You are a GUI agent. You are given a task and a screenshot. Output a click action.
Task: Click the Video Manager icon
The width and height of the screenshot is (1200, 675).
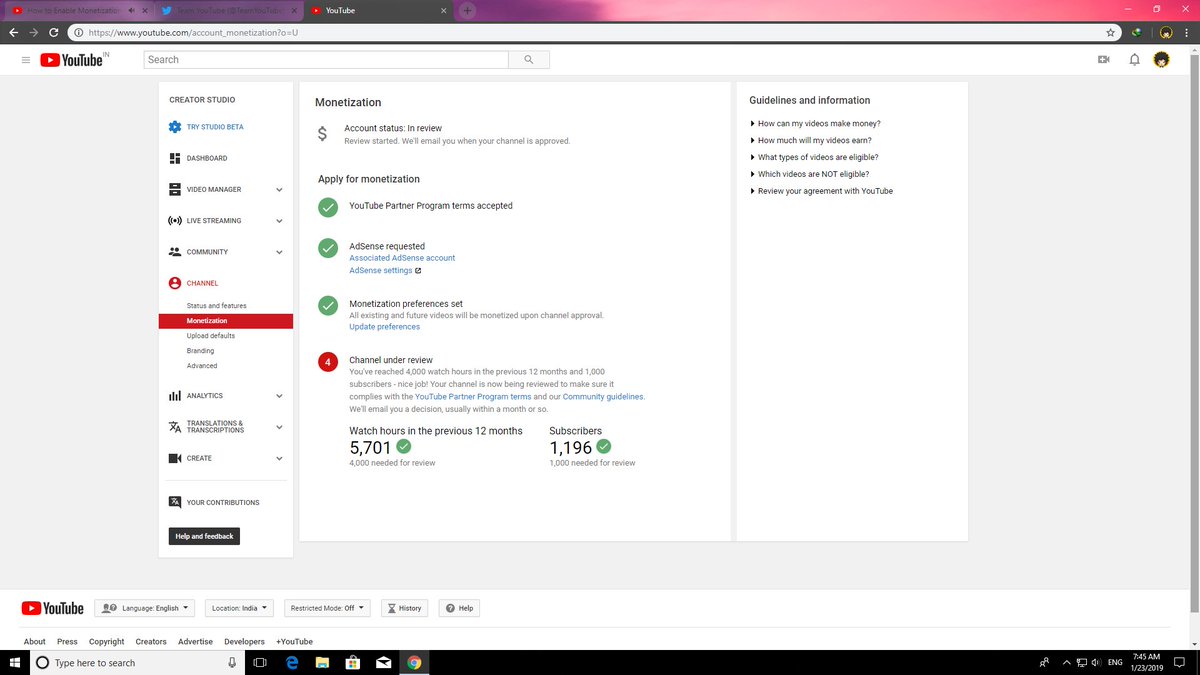(x=175, y=189)
